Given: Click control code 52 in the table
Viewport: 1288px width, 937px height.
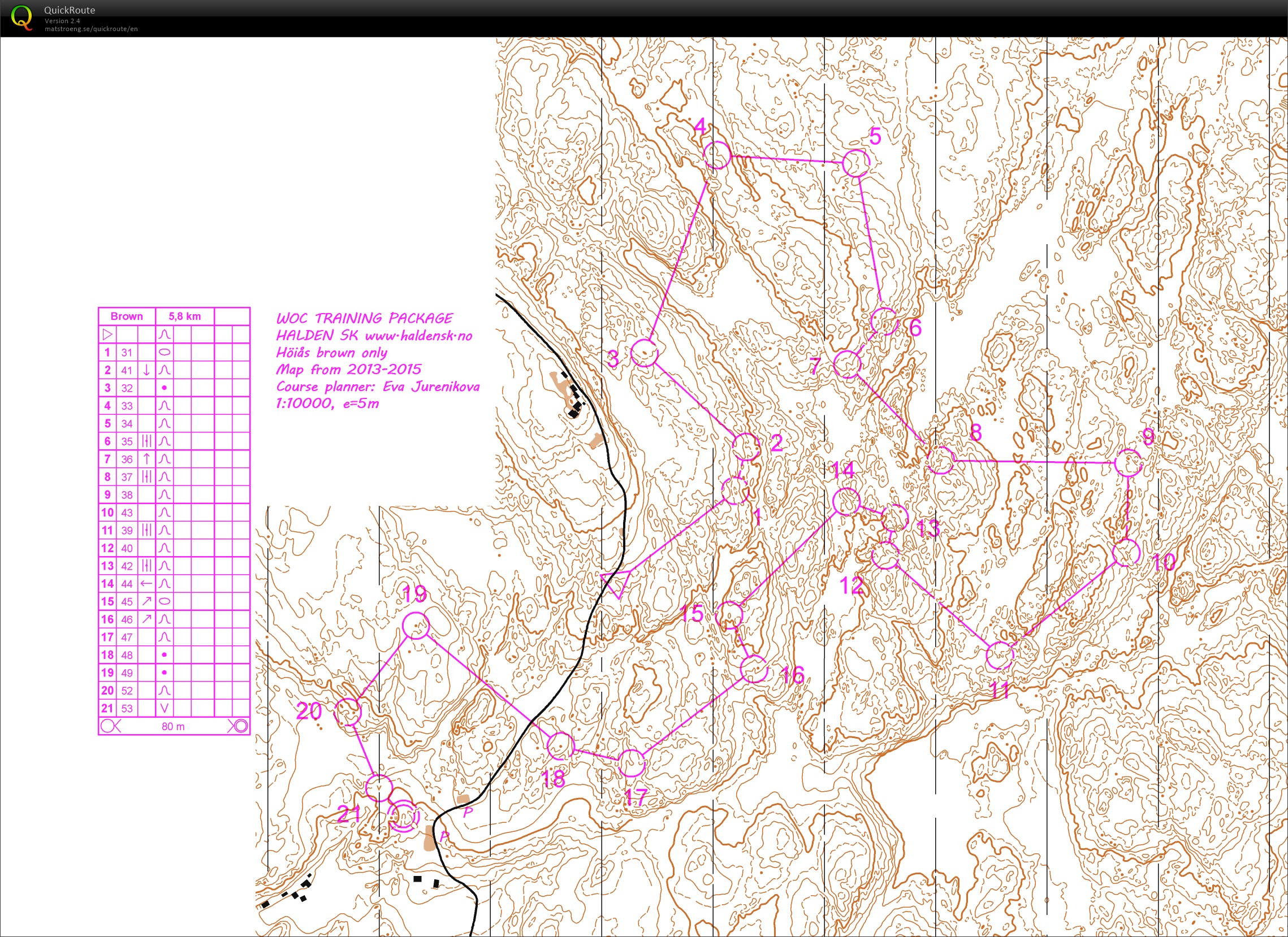Looking at the screenshot, I should (127, 691).
